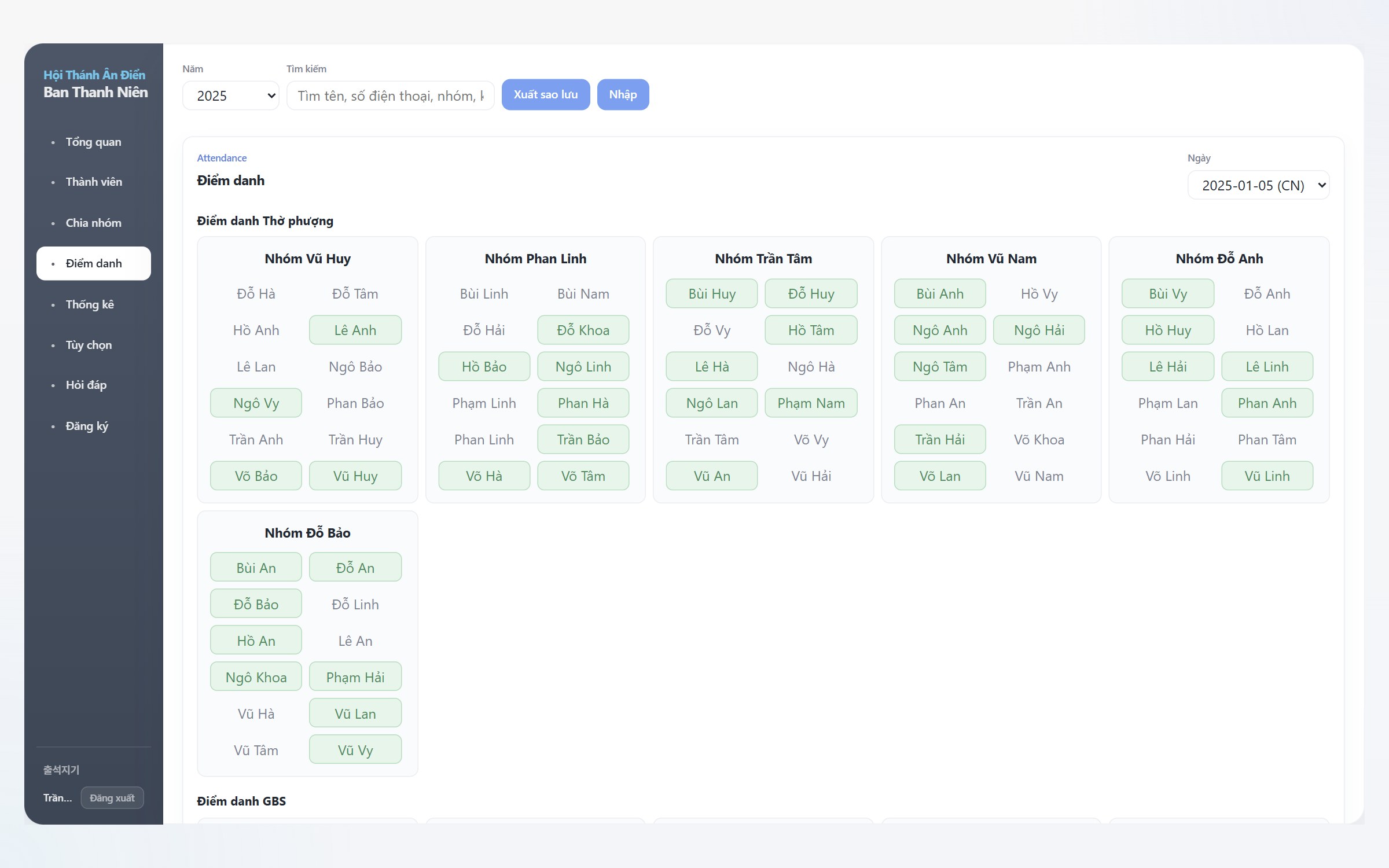Mark Trần Tâm as present
The image size is (1389, 868).
click(712, 439)
